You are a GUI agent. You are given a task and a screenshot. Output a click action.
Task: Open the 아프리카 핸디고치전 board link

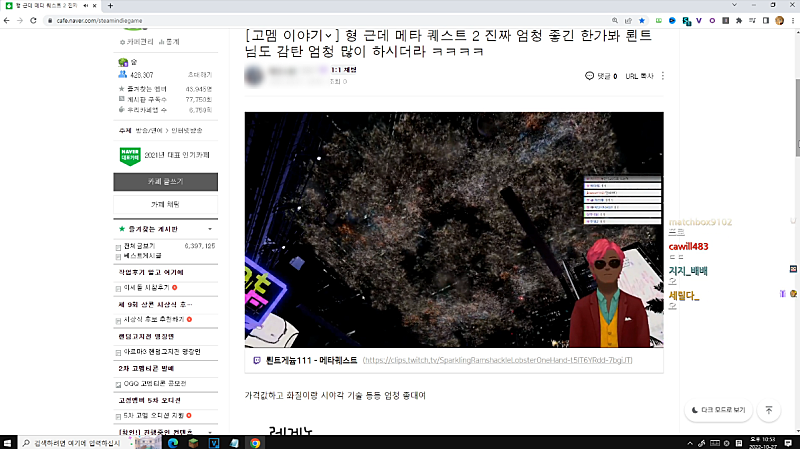point(162,352)
